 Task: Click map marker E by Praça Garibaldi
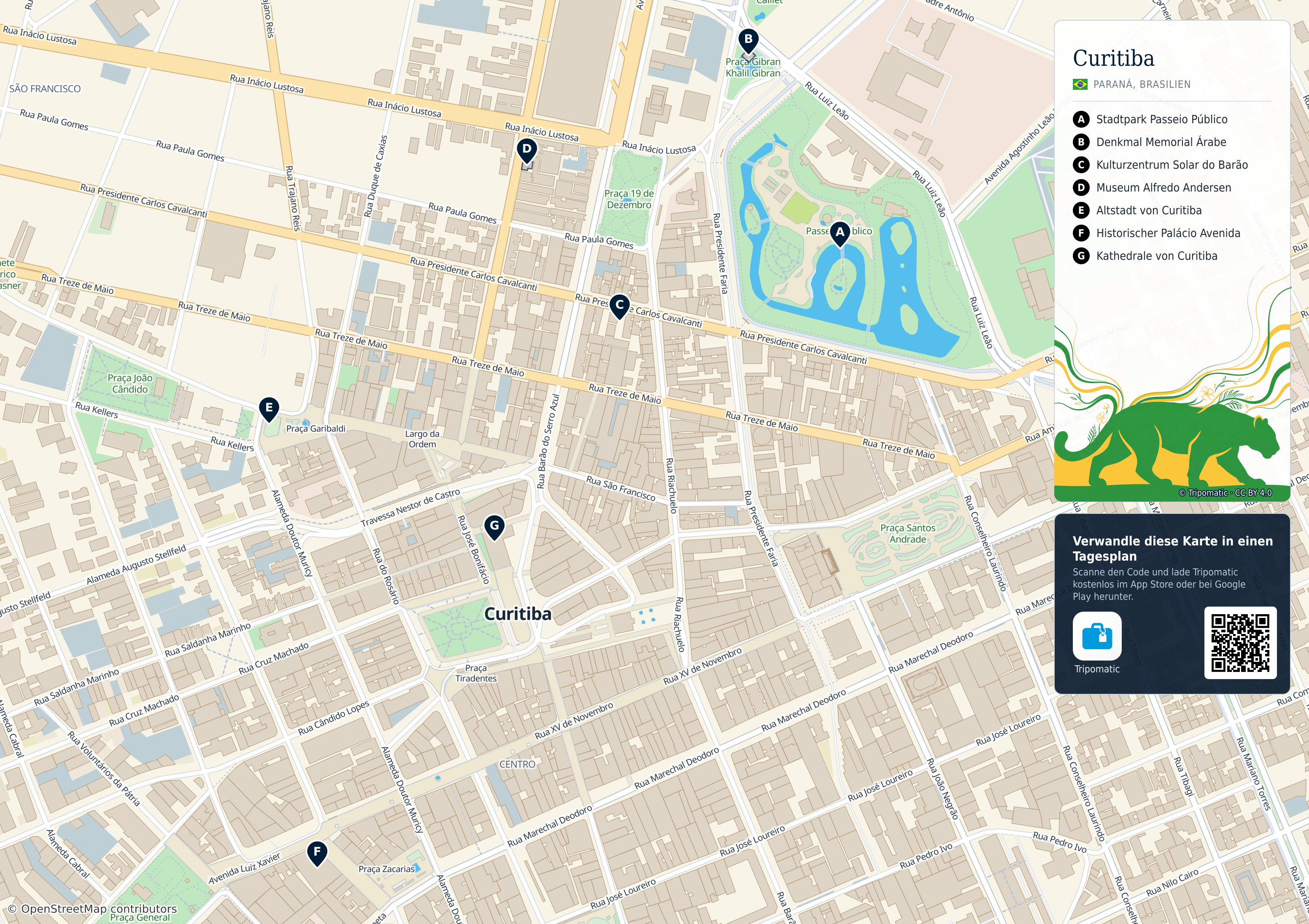click(269, 409)
